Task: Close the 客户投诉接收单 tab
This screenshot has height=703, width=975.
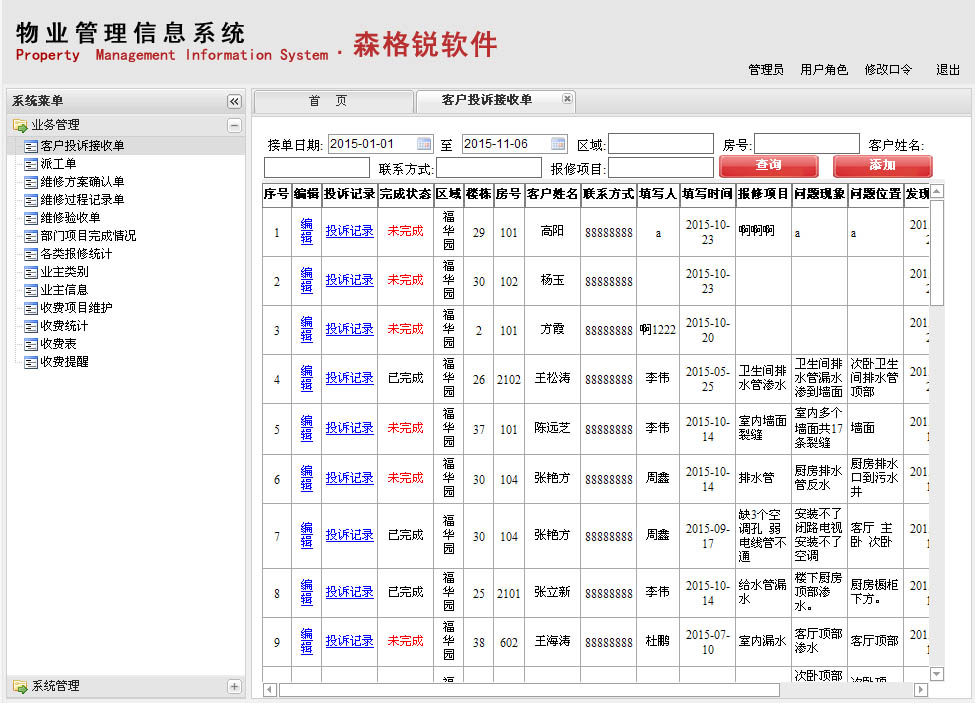Action: [567, 99]
